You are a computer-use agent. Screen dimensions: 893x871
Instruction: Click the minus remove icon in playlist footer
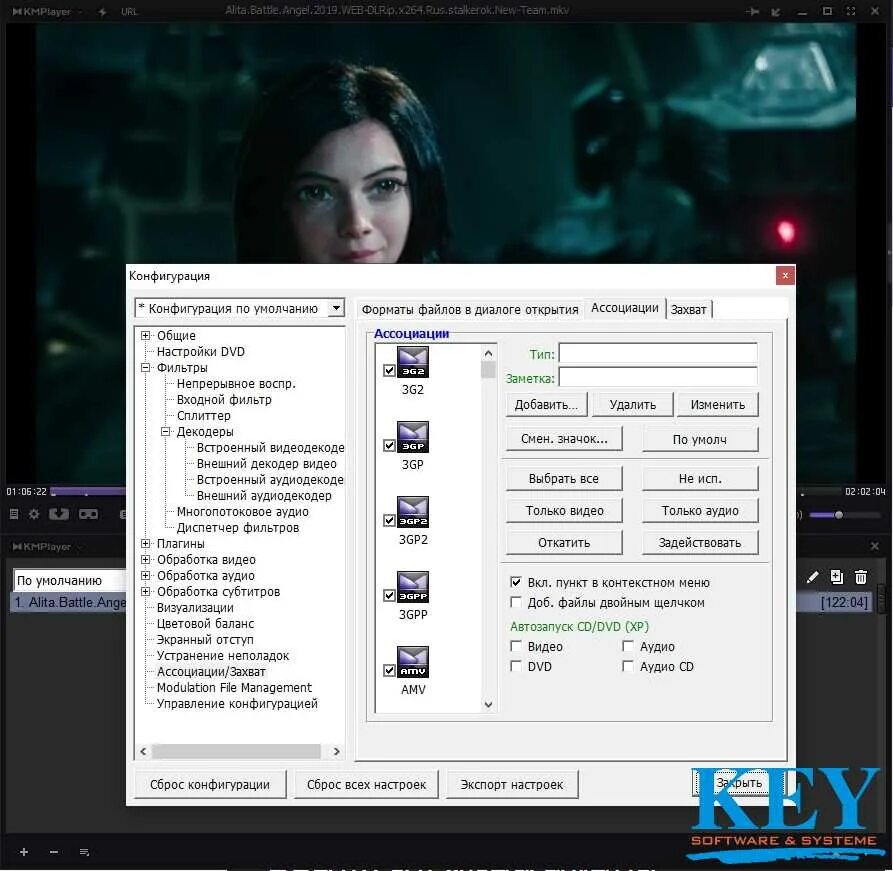tap(54, 852)
